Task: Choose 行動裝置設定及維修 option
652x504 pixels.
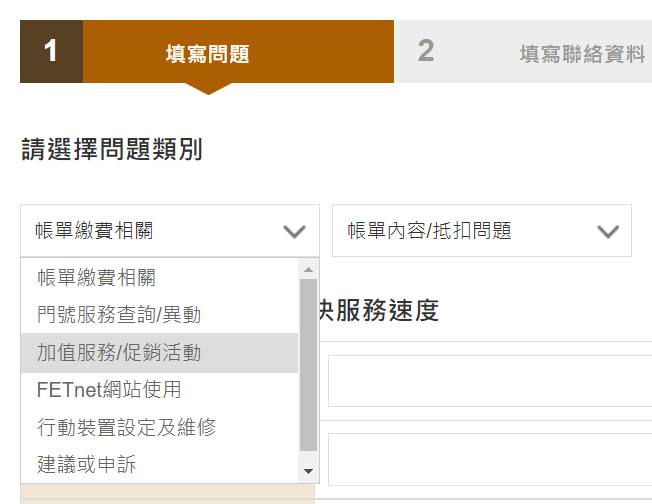Action: (x=160, y=427)
